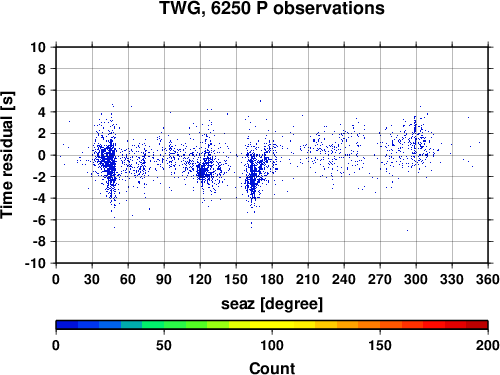
Task: Click x-axis tick label "330"
Action: click(x=452, y=279)
